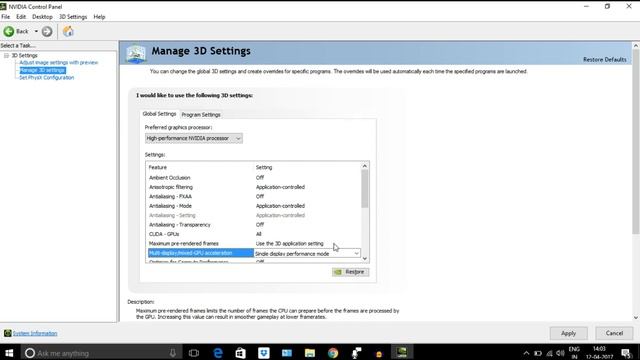Open Preferred graphics processor dropdown
The image size is (640, 360).
pos(193,138)
